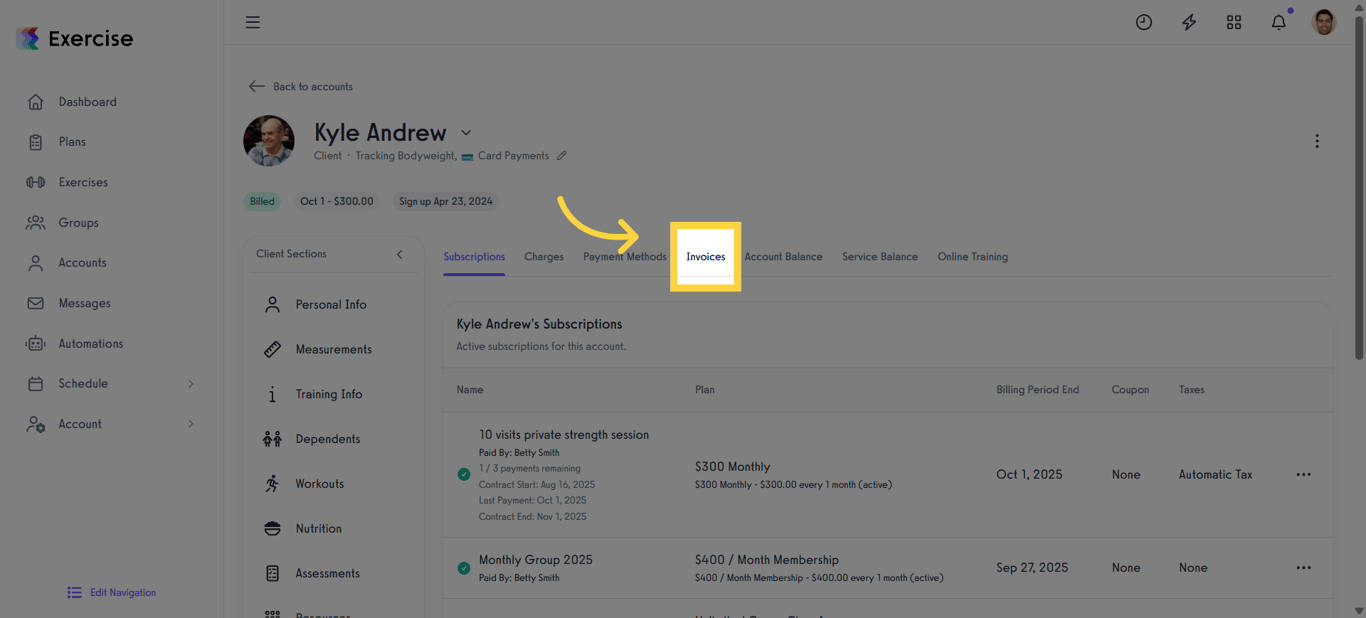The height and width of the screenshot is (618, 1366).
Task: Click the Messages envelope icon
Action: coord(36,303)
